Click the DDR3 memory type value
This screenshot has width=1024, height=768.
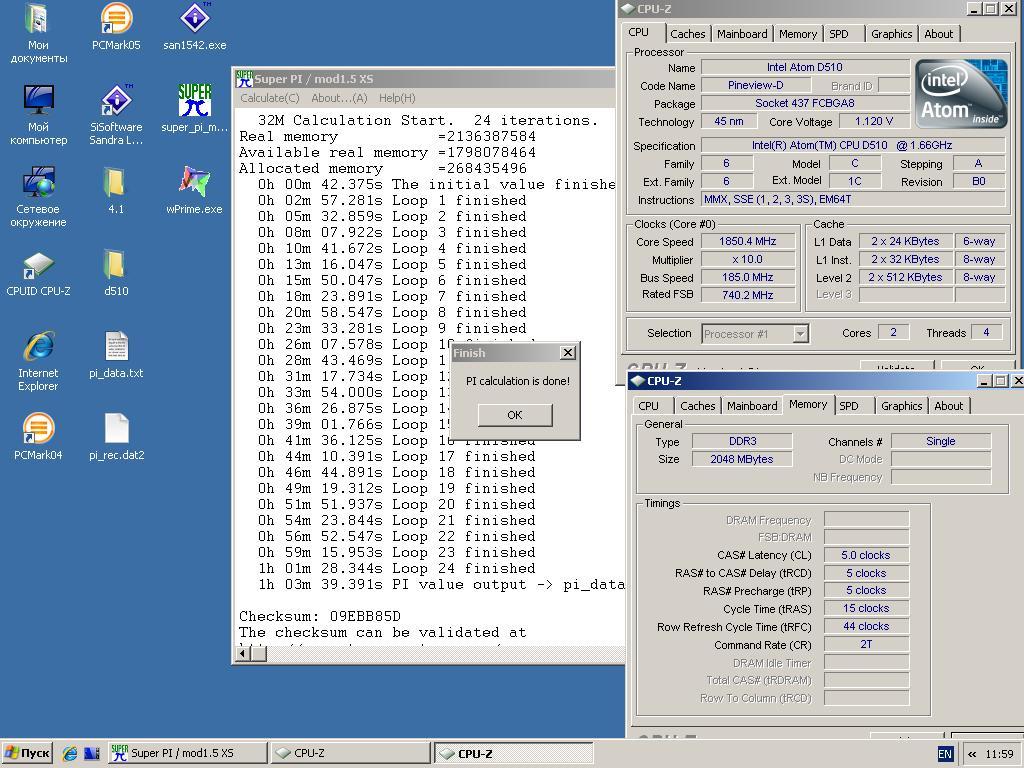(742, 441)
